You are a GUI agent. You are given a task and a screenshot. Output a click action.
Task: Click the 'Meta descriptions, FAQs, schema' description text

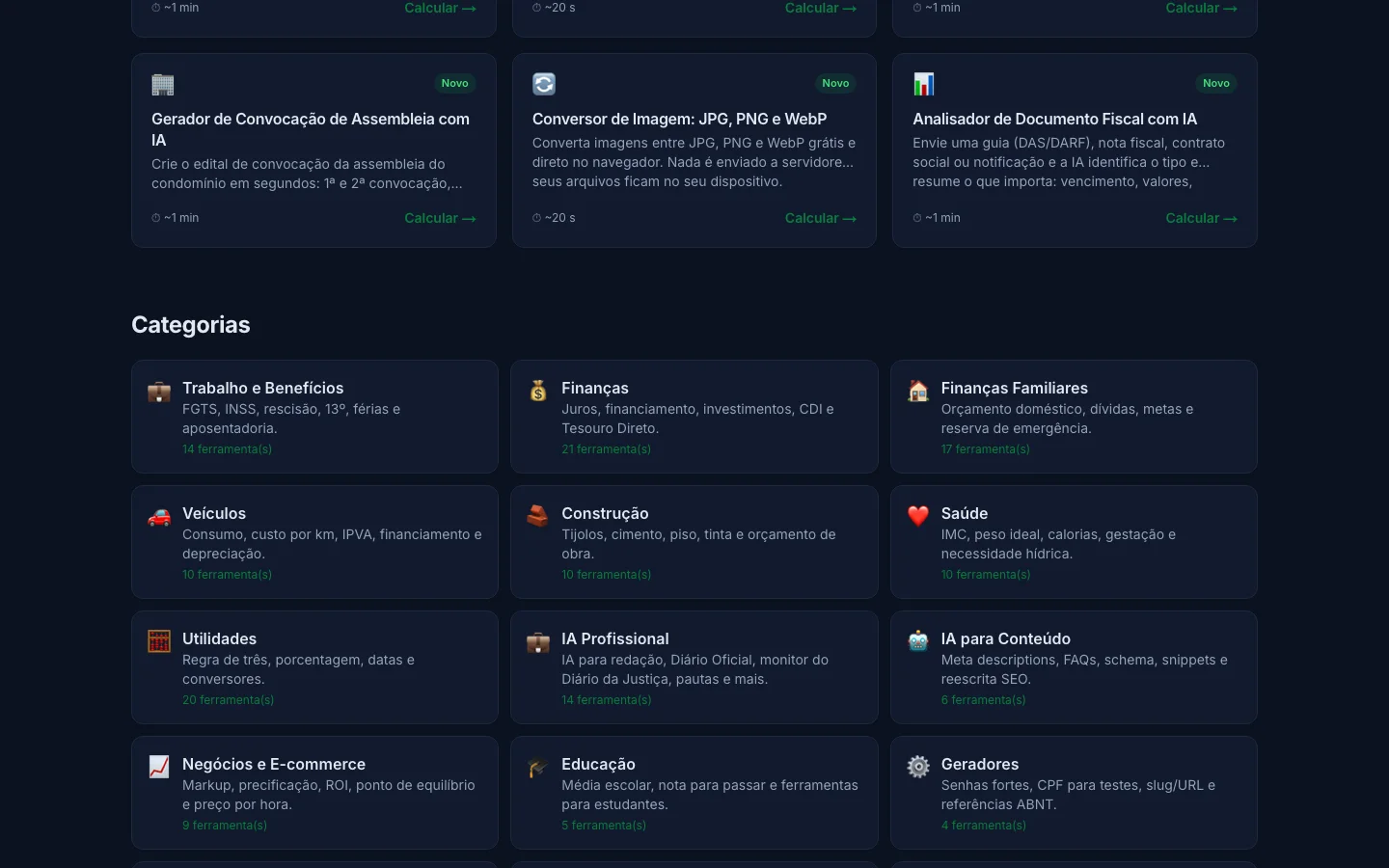coord(1084,669)
